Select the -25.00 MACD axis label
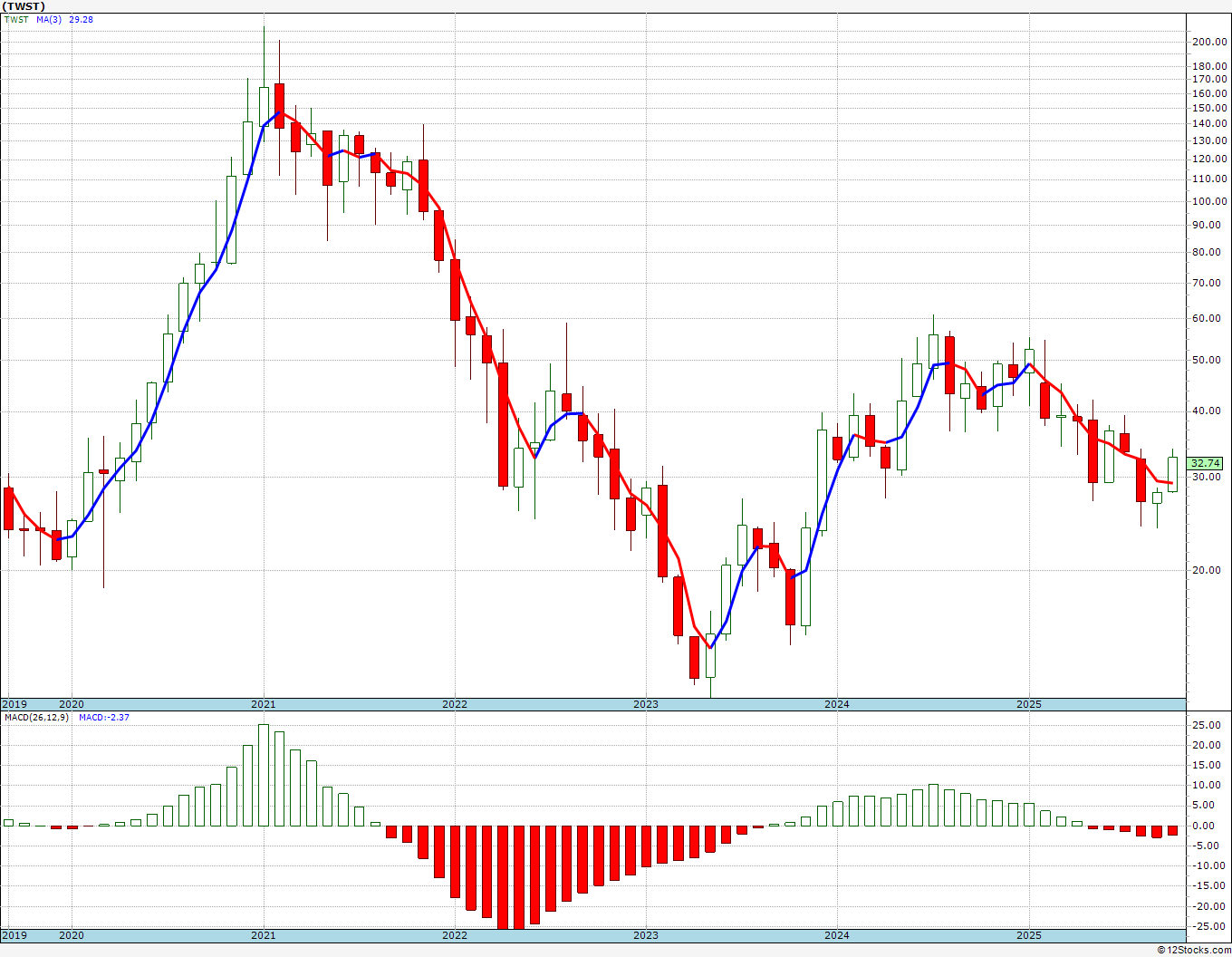 click(1208, 926)
